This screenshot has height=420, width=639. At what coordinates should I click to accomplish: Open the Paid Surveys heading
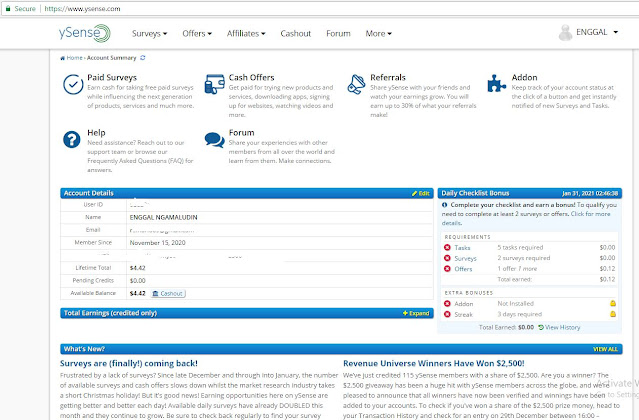tap(112, 77)
